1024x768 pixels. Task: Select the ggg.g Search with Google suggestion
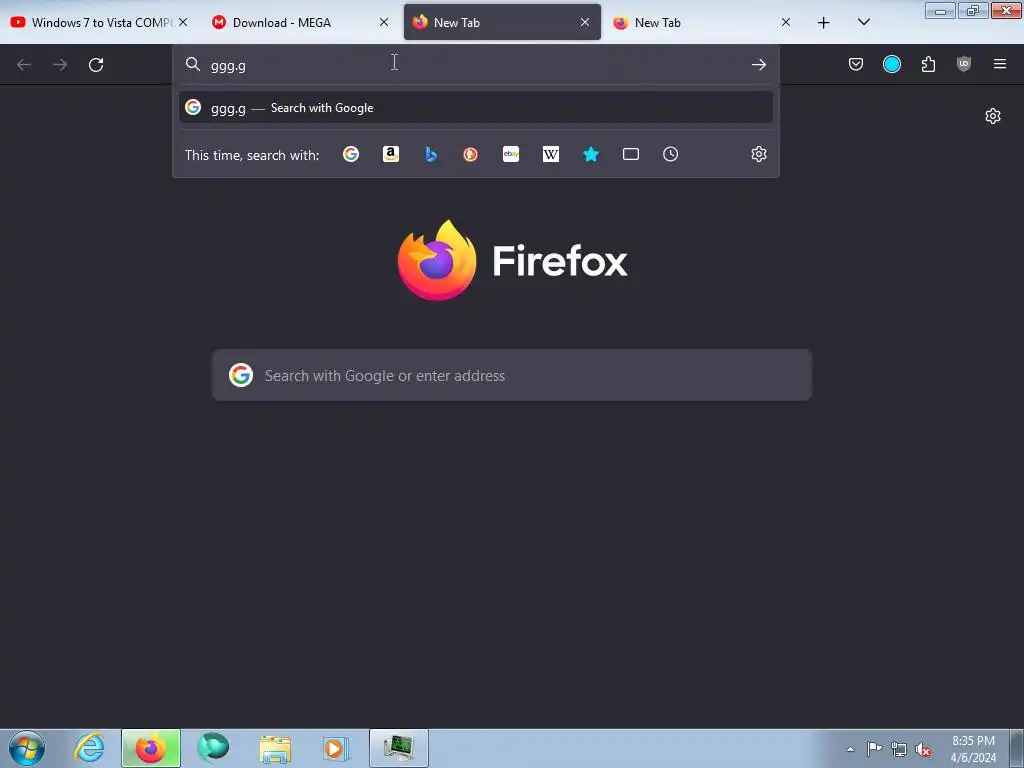point(475,108)
